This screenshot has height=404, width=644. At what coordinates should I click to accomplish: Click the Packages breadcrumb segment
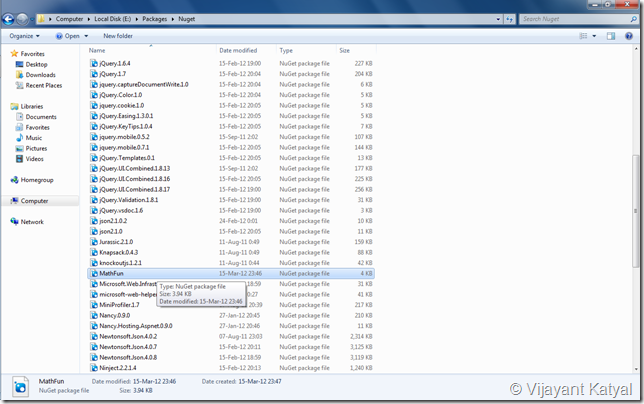[x=154, y=19]
